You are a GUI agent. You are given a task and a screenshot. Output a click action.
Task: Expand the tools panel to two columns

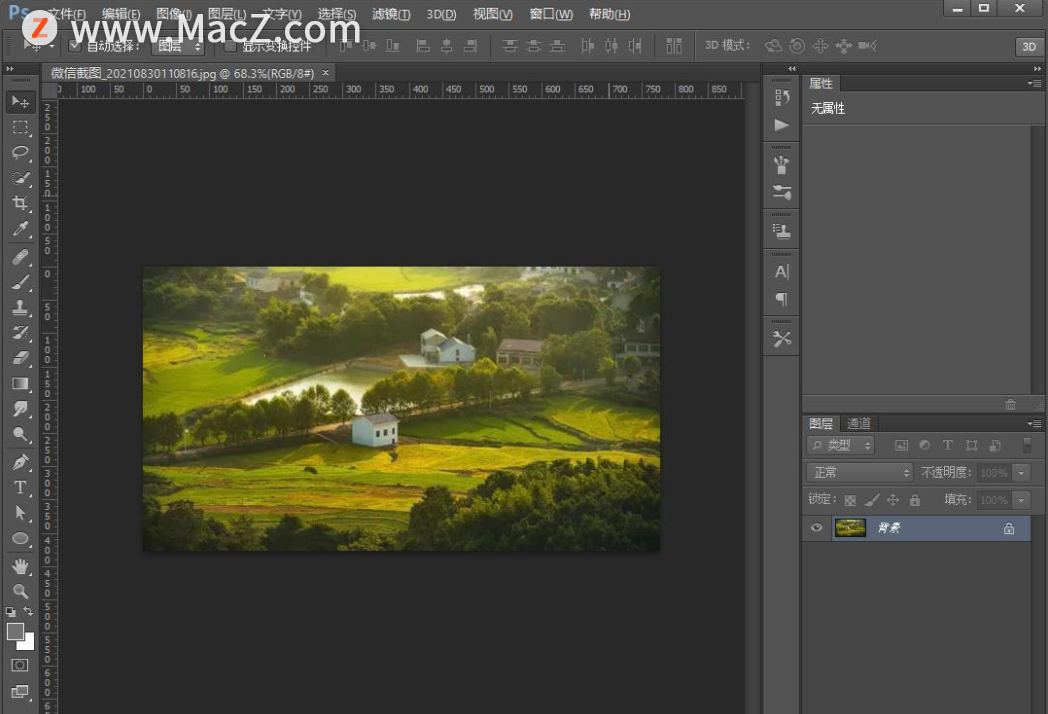[x=10, y=69]
